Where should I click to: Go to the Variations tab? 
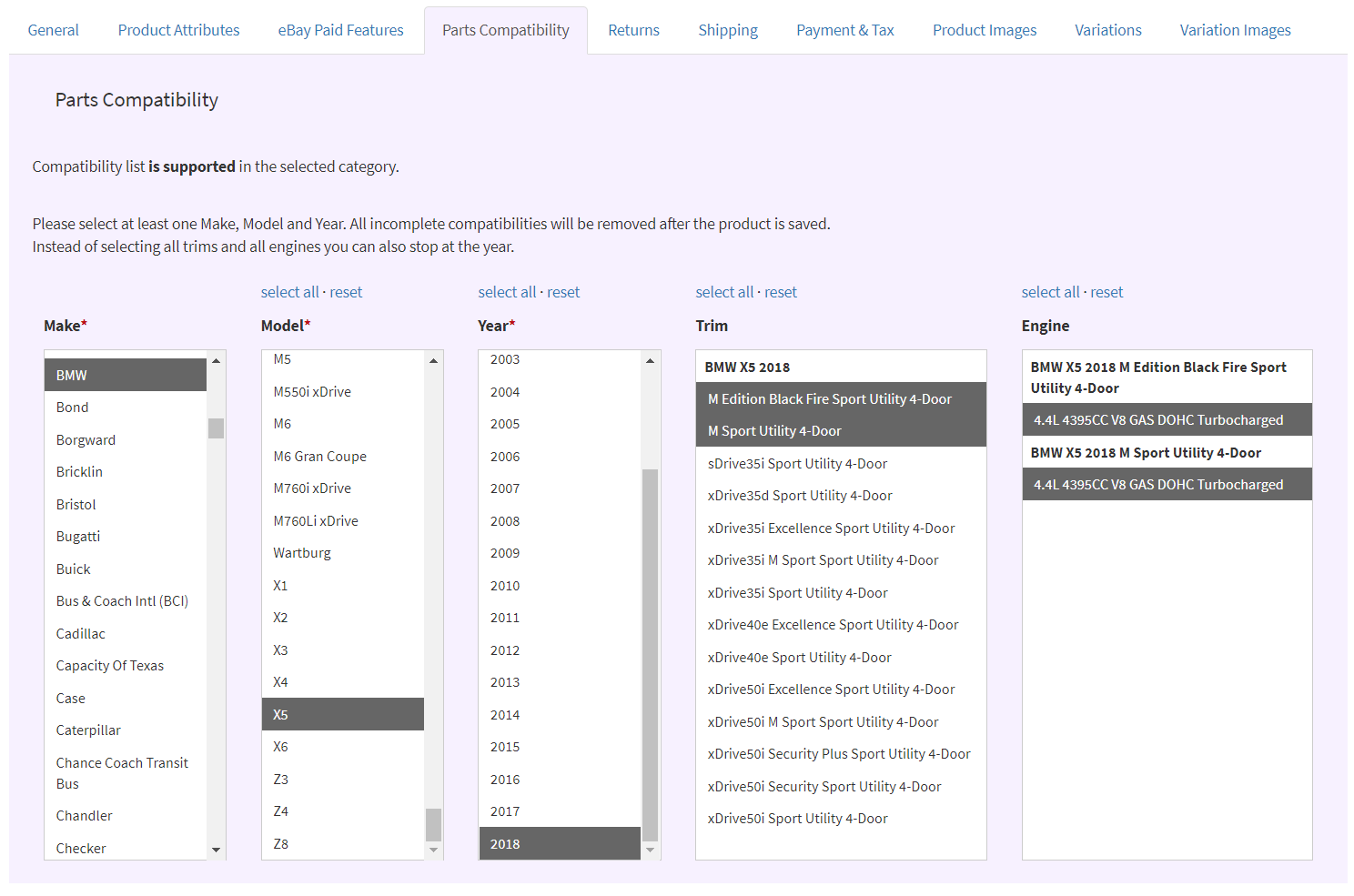(x=1108, y=30)
